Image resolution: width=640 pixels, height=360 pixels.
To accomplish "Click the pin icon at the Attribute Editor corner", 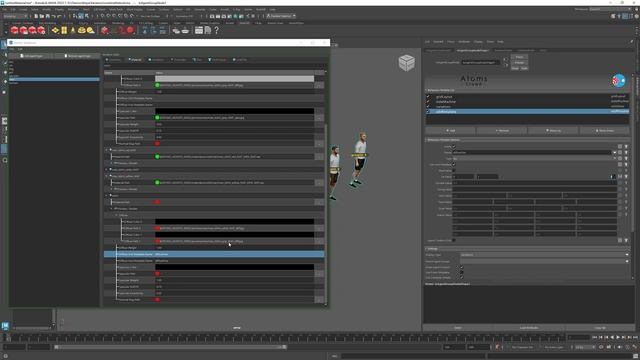I will (x=631, y=42).
